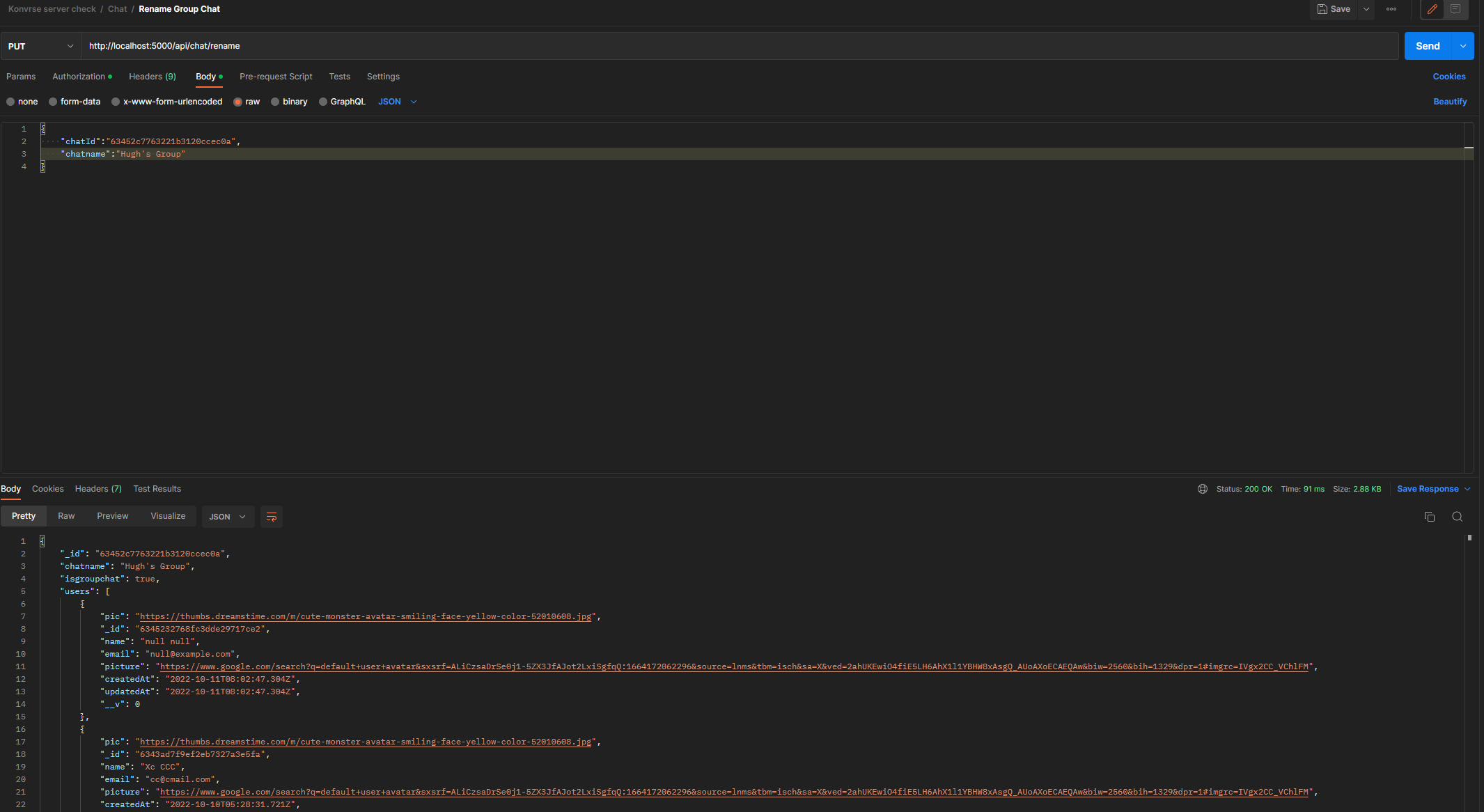Open the response JSON format dropdown
This screenshot has height=812, width=1484.
pyautogui.click(x=228, y=517)
